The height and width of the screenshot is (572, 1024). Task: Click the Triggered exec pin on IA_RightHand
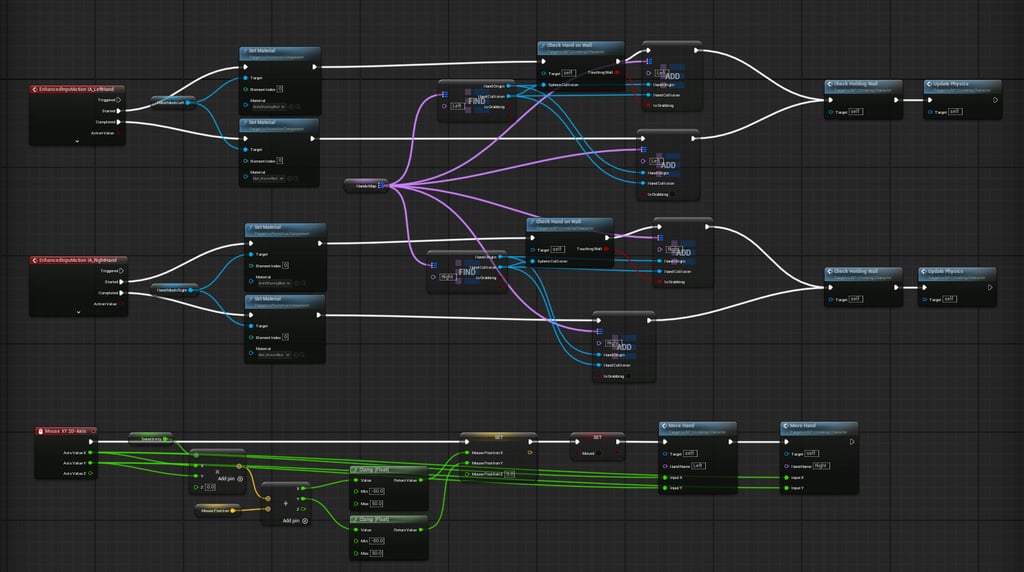121,270
